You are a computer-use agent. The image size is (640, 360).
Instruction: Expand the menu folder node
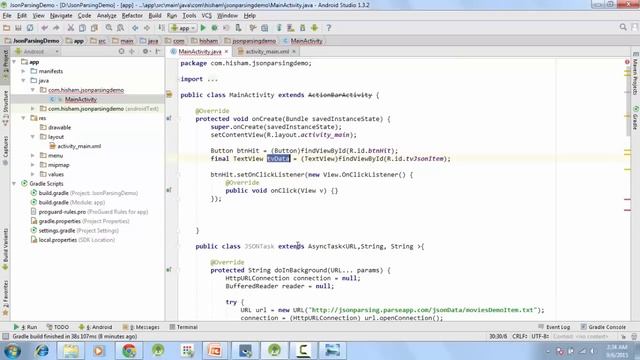[x=33, y=156]
